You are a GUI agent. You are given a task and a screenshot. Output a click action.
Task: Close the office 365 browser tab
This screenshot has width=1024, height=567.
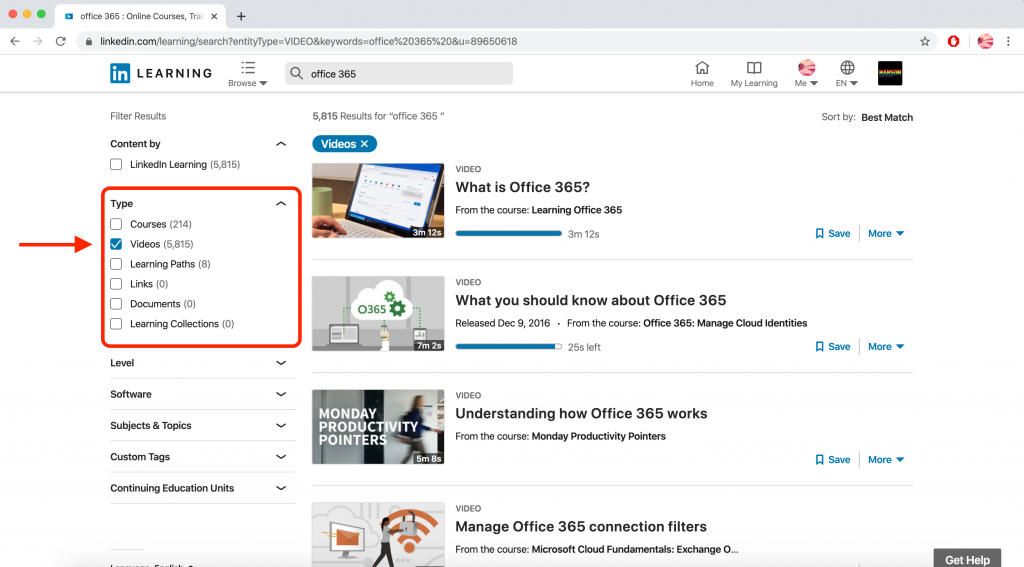pos(214,16)
